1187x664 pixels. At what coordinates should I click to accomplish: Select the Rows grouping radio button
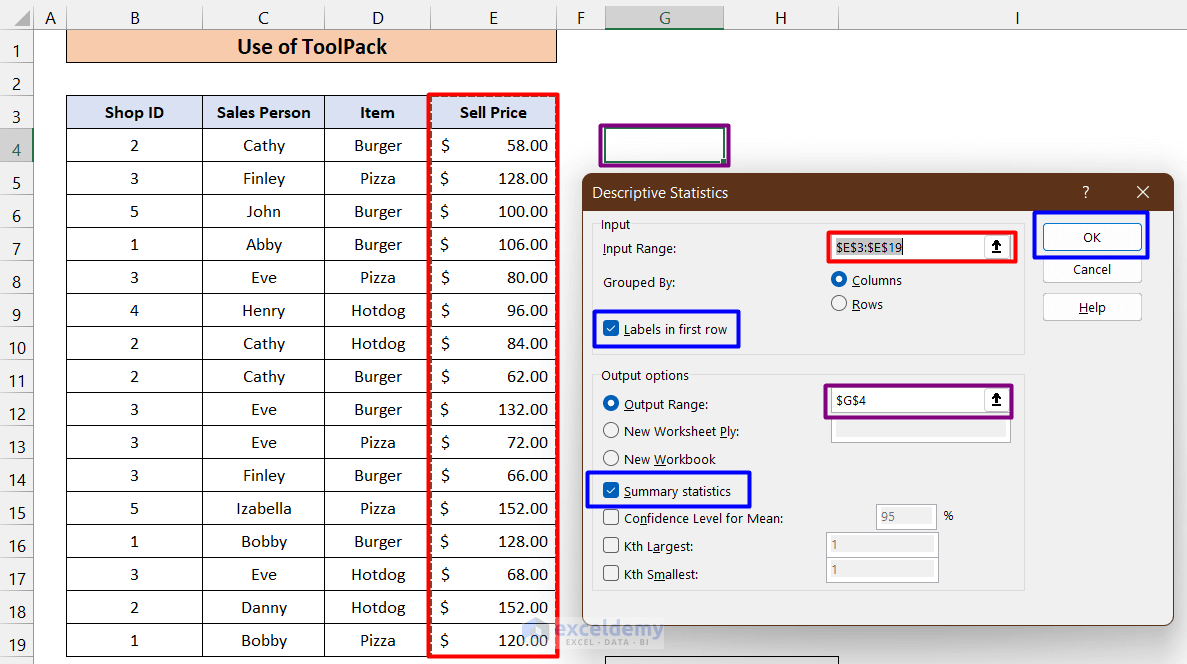click(x=838, y=304)
